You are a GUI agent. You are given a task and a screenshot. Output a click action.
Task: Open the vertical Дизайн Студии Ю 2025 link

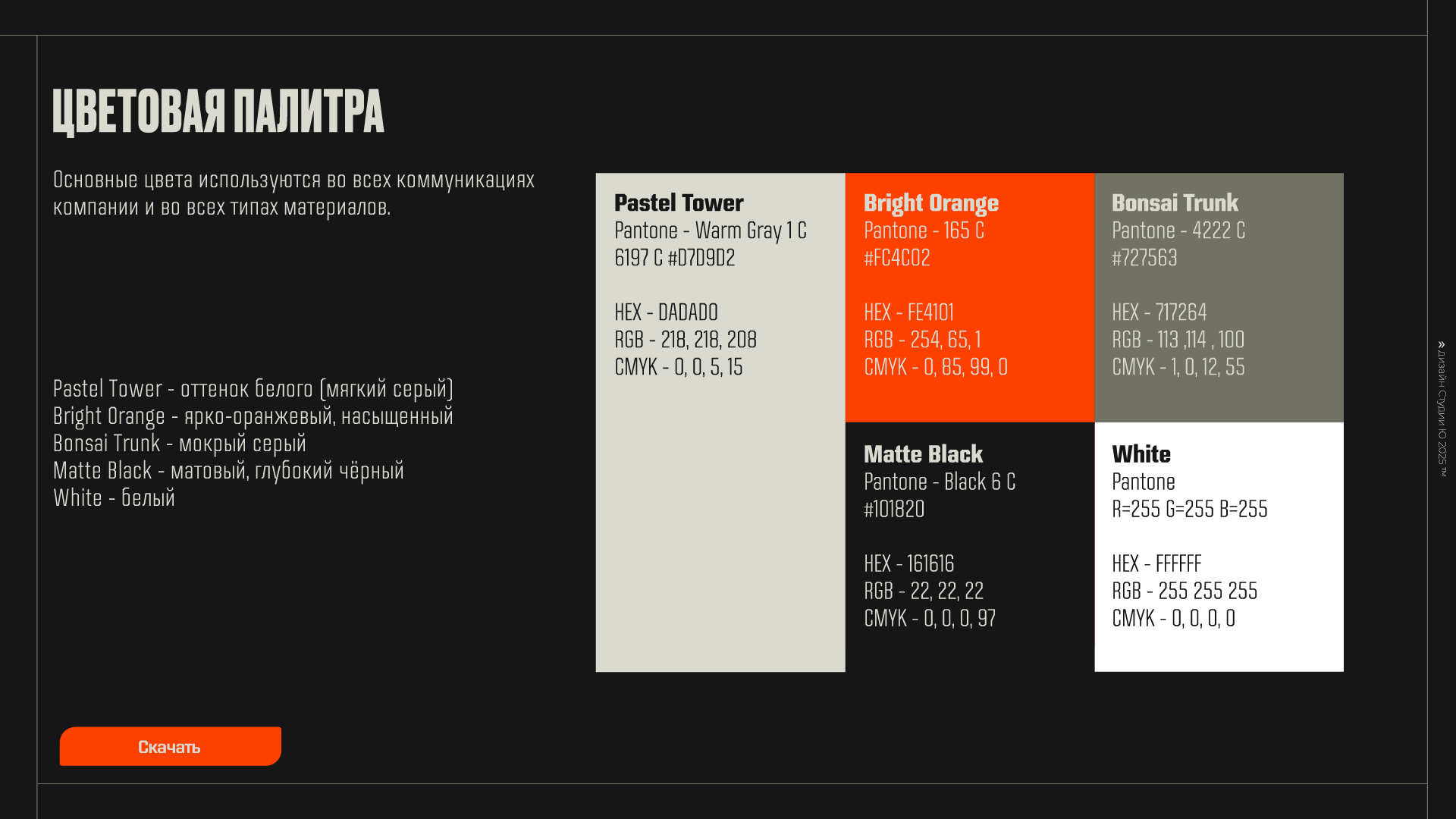1442,413
